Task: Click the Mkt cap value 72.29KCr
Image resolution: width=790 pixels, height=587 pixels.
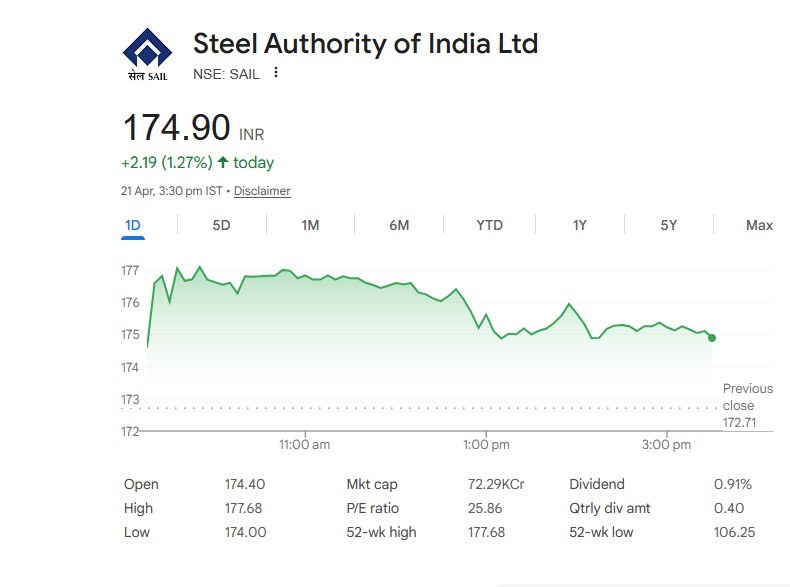Action: pos(496,484)
